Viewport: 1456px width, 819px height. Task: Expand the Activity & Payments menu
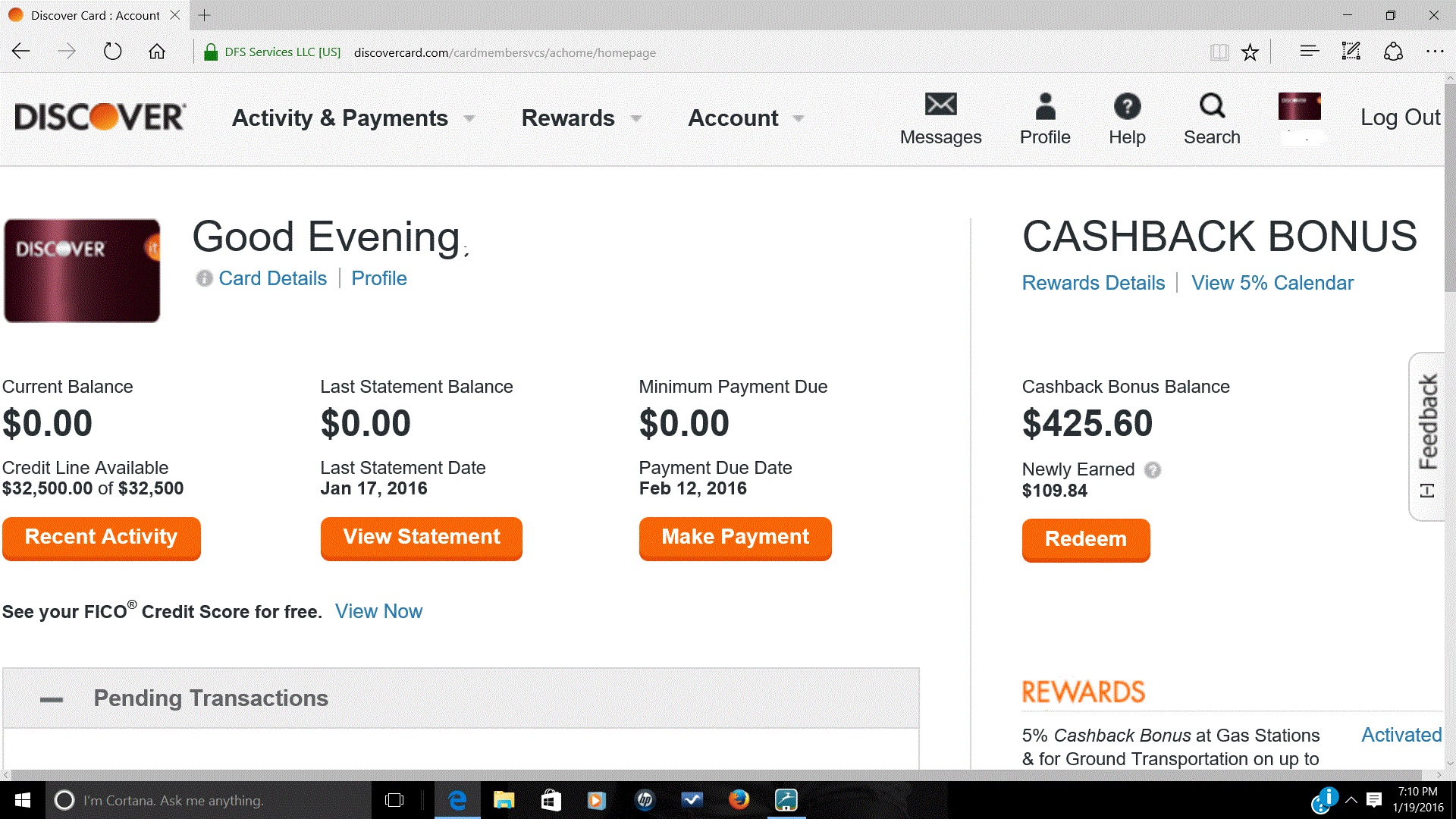click(x=353, y=118)
